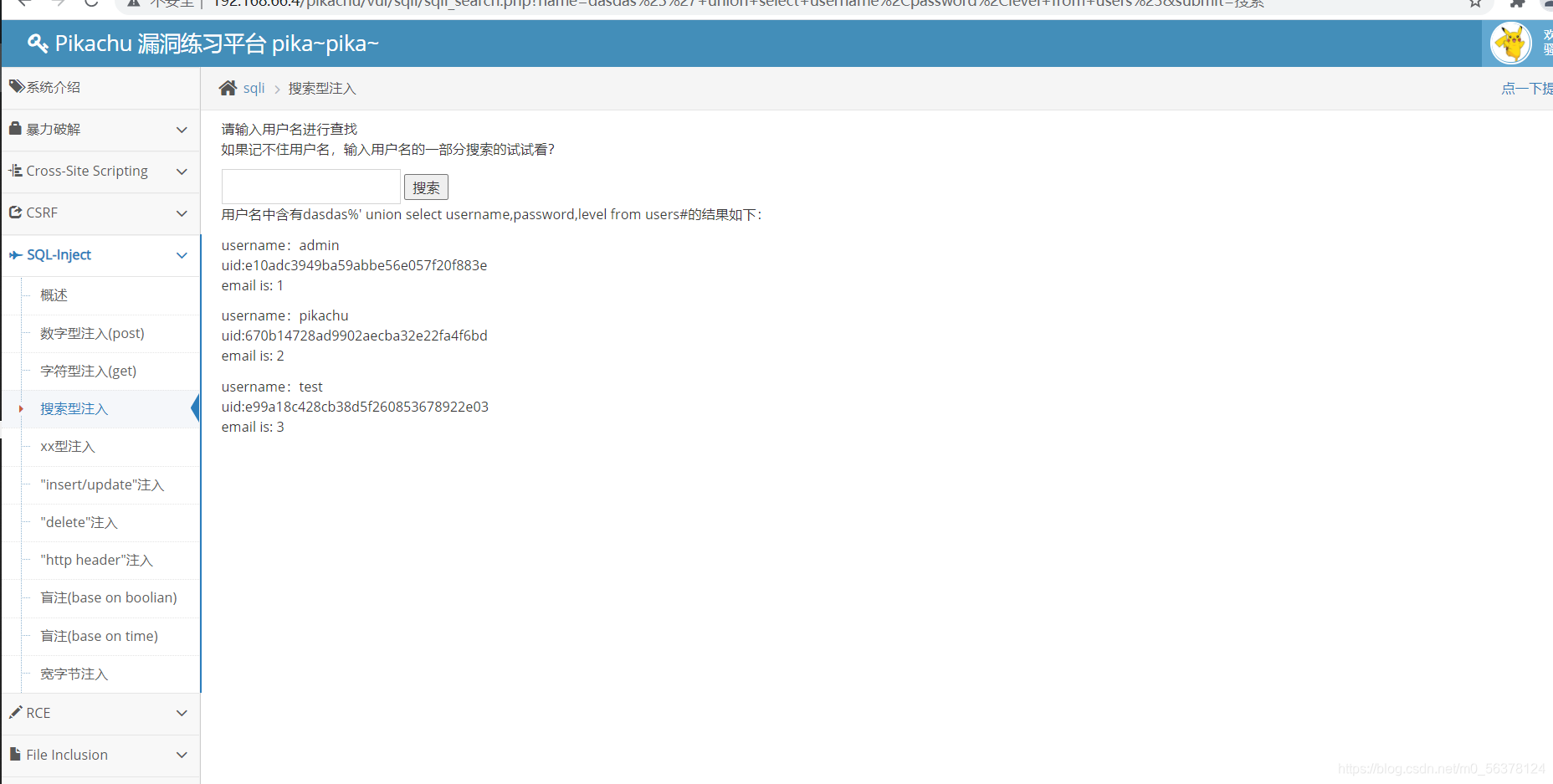Screen dimensions: 1553x784
Task: Click the insecure site warning icon
Action: point(133,3)
